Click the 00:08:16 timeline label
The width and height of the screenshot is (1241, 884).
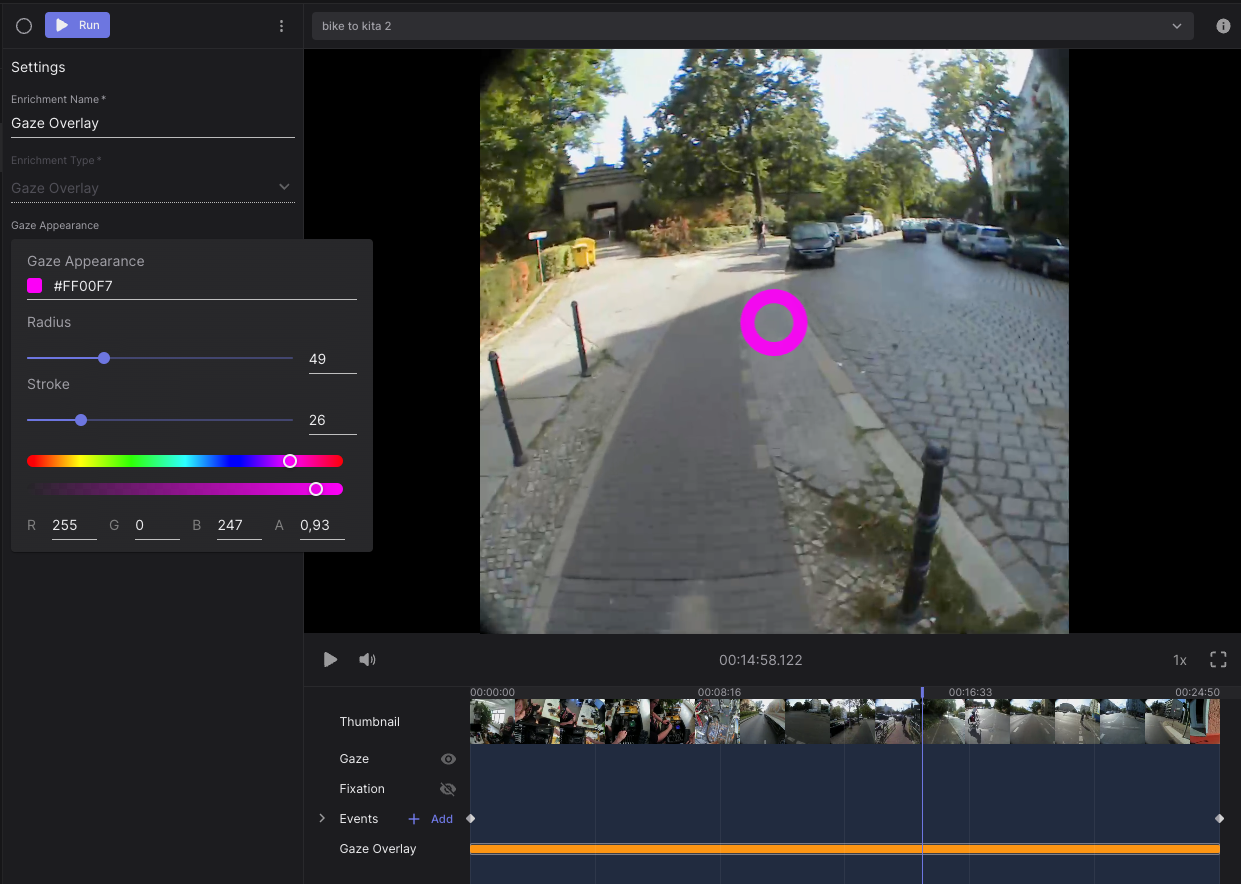[719, 692]
